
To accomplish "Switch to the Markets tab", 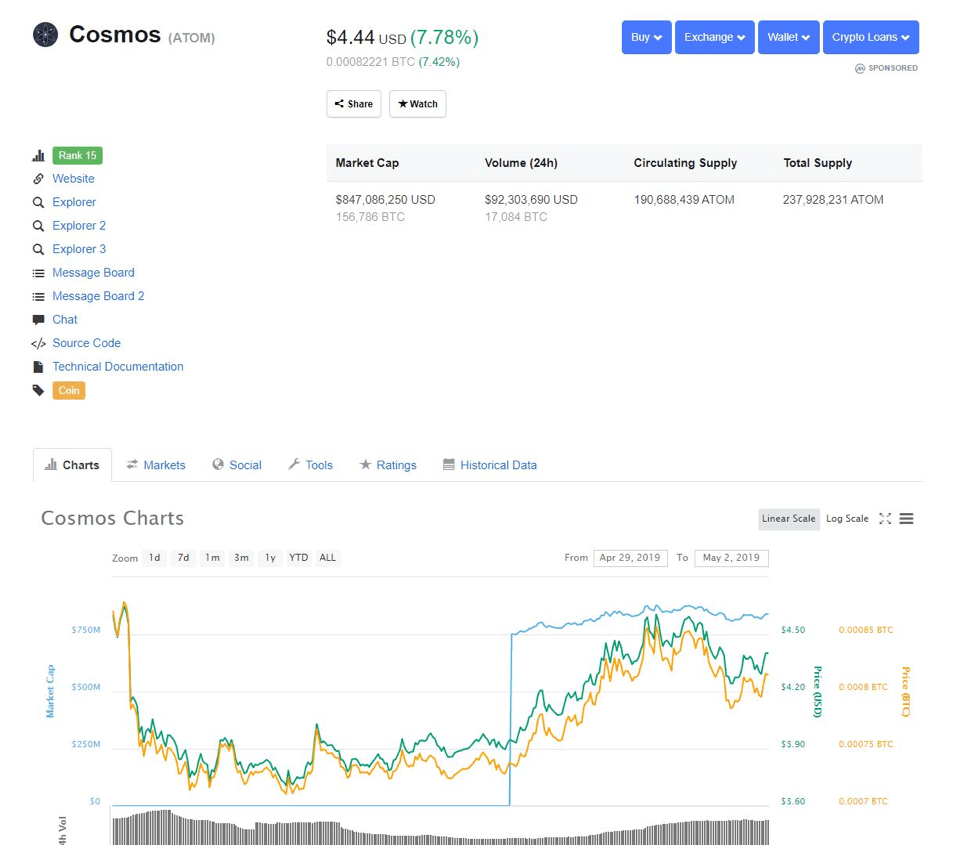I will 156,465.
